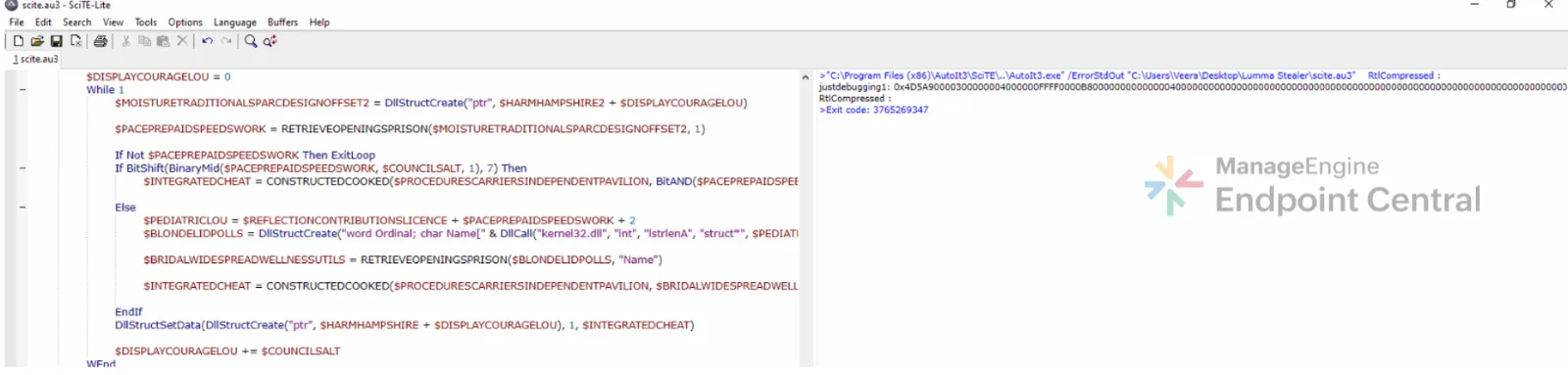Create a new file with toolbar icon
The width and height of the screenshot is (1568, 375).
[x=18, y=41]
